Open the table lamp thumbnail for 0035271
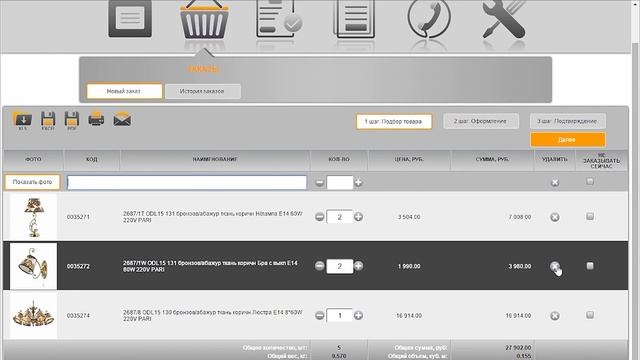 [33, 217]
